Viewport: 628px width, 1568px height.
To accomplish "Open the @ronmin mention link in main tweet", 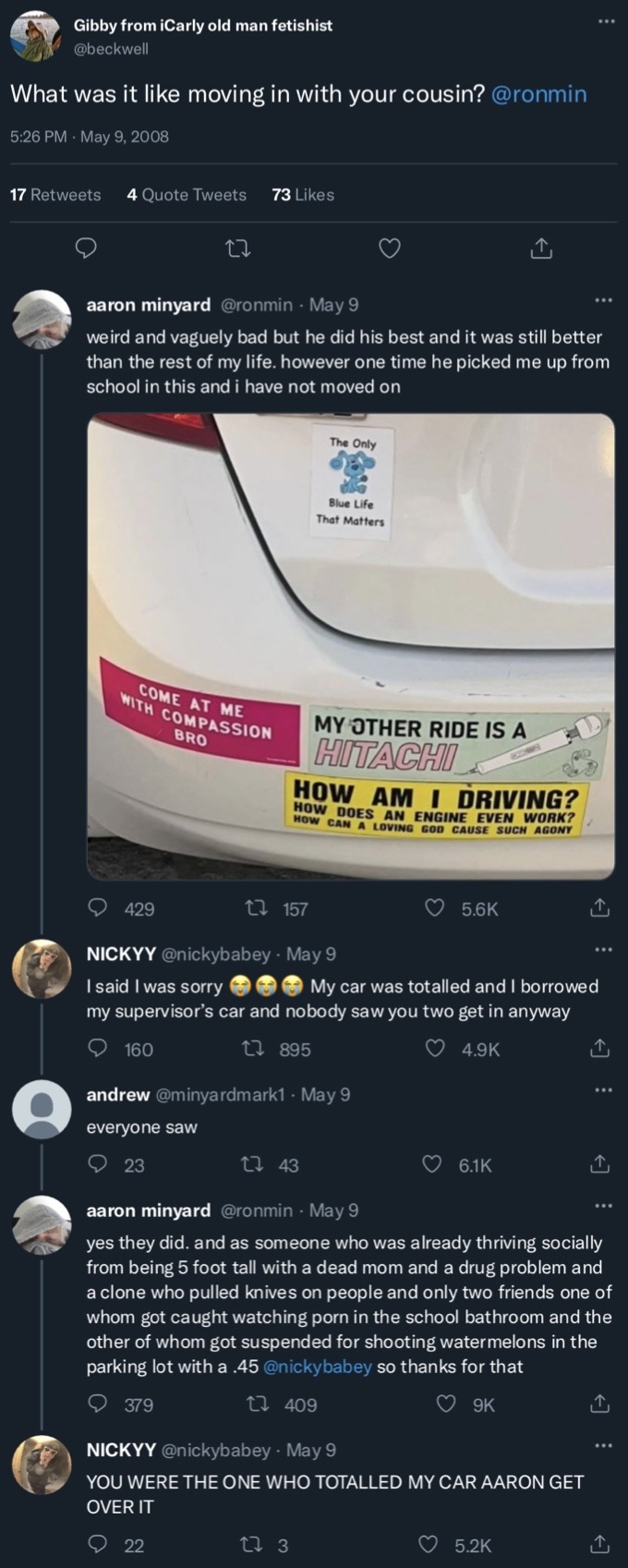I will click(539, 93).
